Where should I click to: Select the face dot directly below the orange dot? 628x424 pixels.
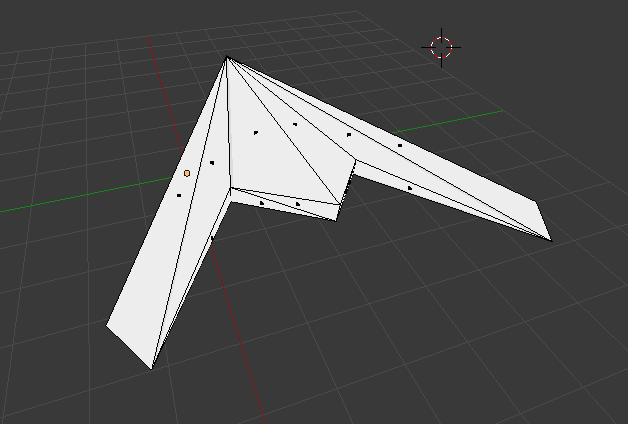tap(179, 195)
